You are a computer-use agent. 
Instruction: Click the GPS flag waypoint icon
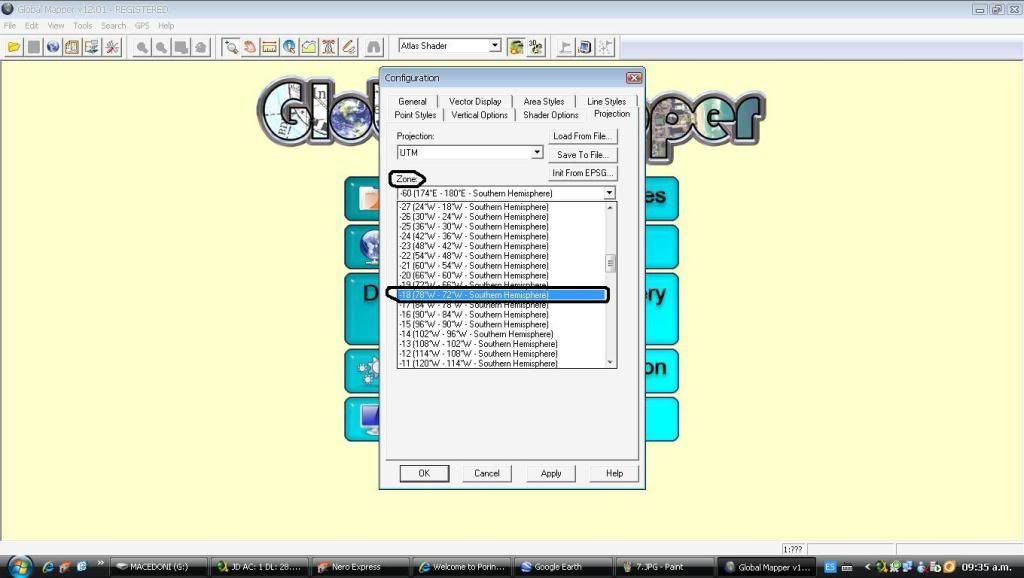point(566,47)
